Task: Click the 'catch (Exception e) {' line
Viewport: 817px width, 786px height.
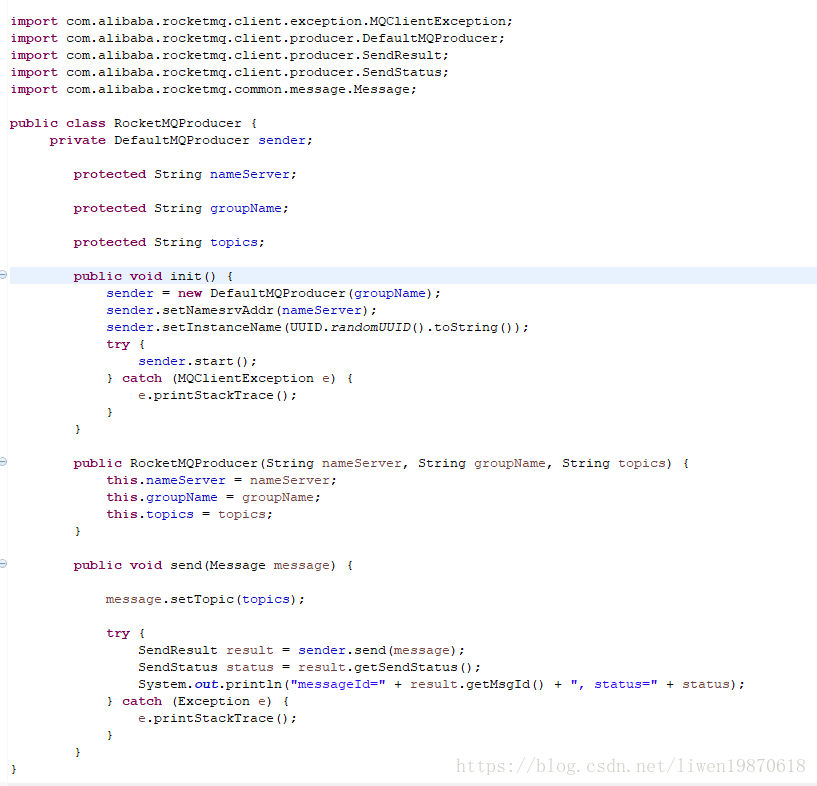Action: (198, 701)
